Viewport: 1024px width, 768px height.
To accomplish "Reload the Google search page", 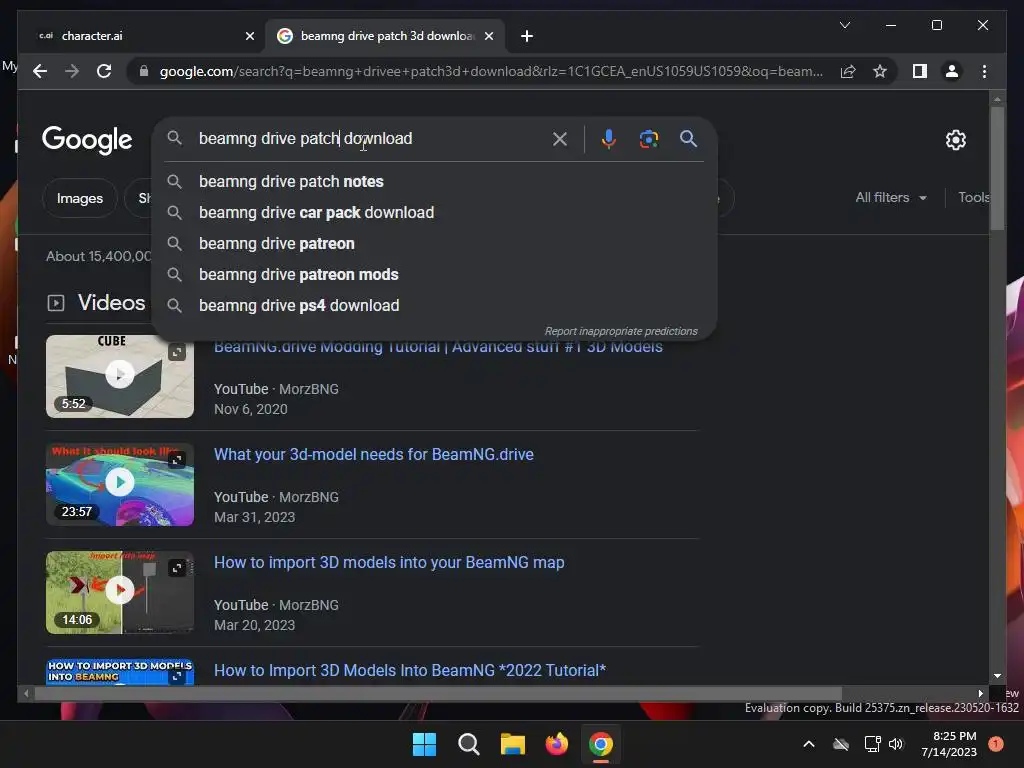I will (104, 71).
